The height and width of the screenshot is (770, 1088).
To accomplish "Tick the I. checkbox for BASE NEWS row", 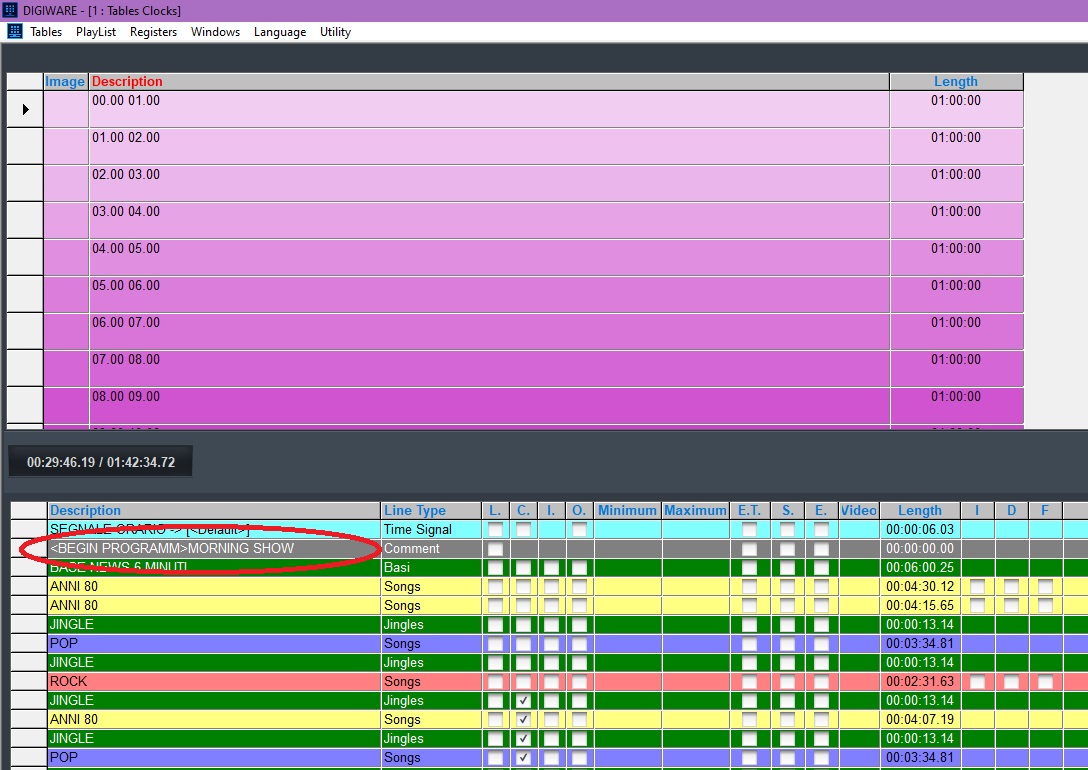I will point(551,568).
